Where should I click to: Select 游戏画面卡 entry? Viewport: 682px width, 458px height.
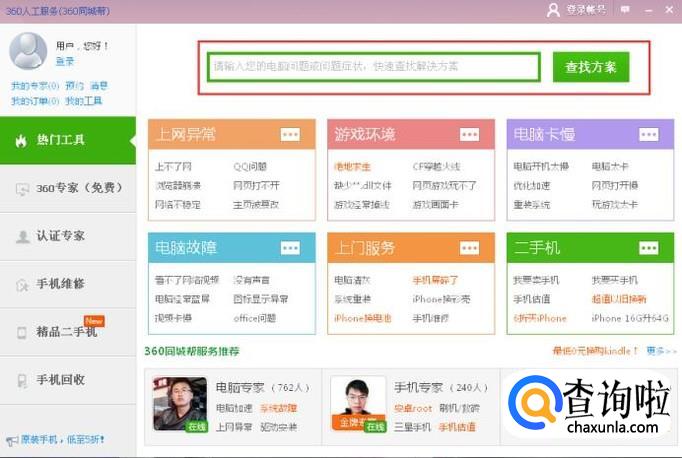click(x=435, y=205)
